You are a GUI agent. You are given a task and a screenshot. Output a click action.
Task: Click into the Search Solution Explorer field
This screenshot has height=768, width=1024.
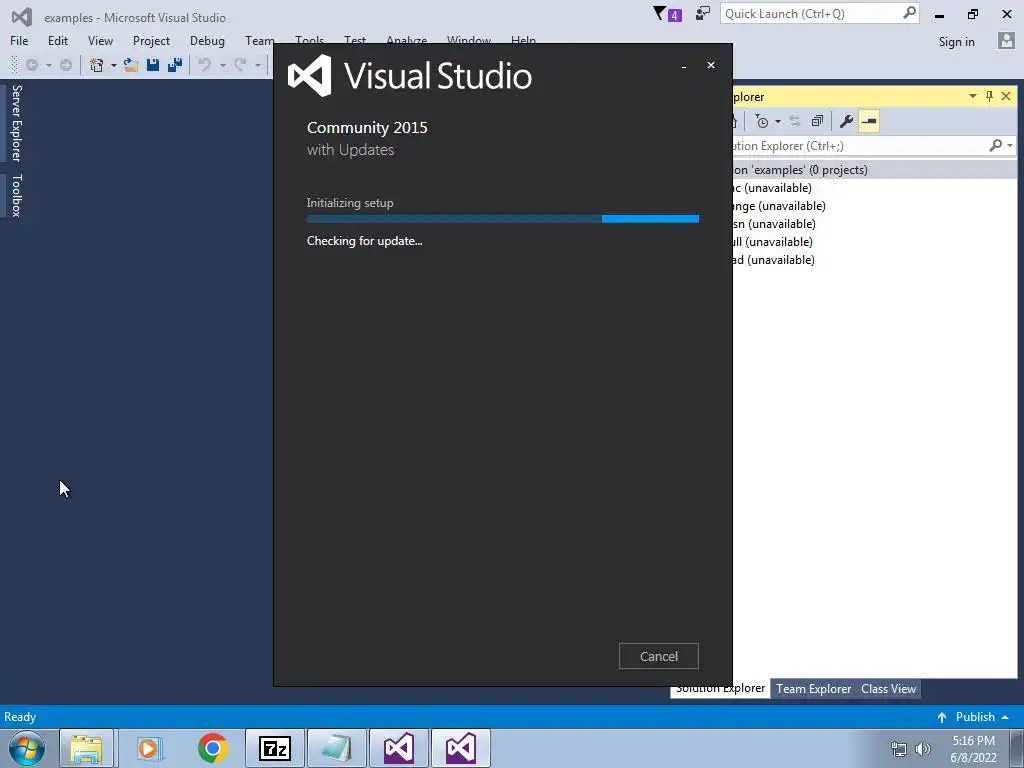[x=858, y=145]
